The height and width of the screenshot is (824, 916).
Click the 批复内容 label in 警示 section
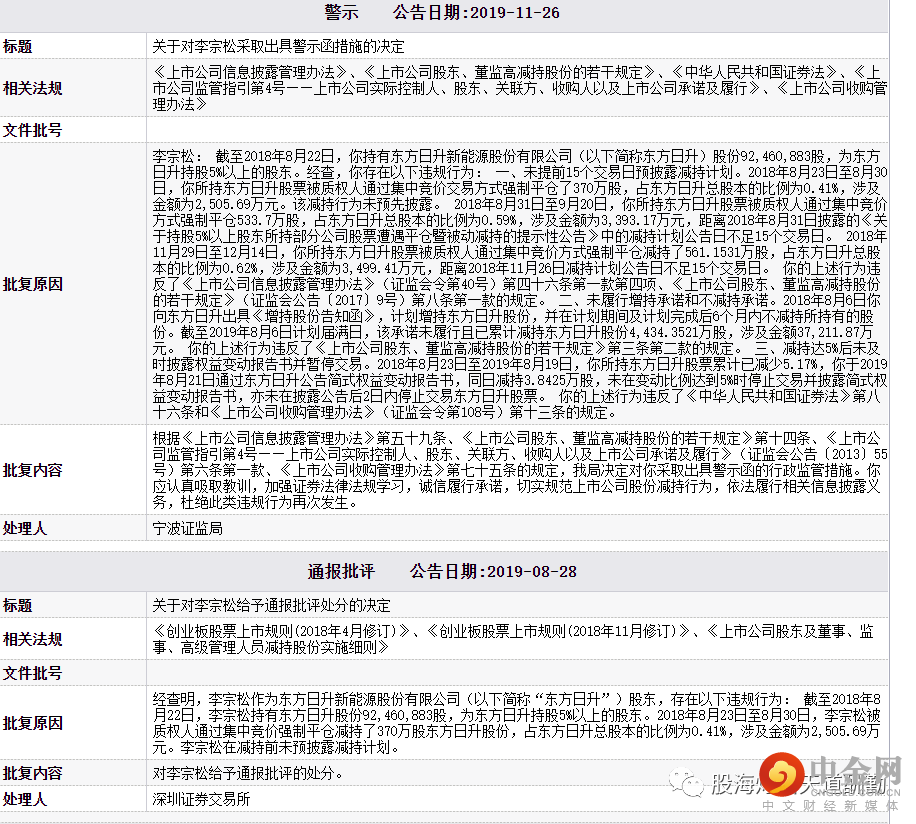pos(32,470)
